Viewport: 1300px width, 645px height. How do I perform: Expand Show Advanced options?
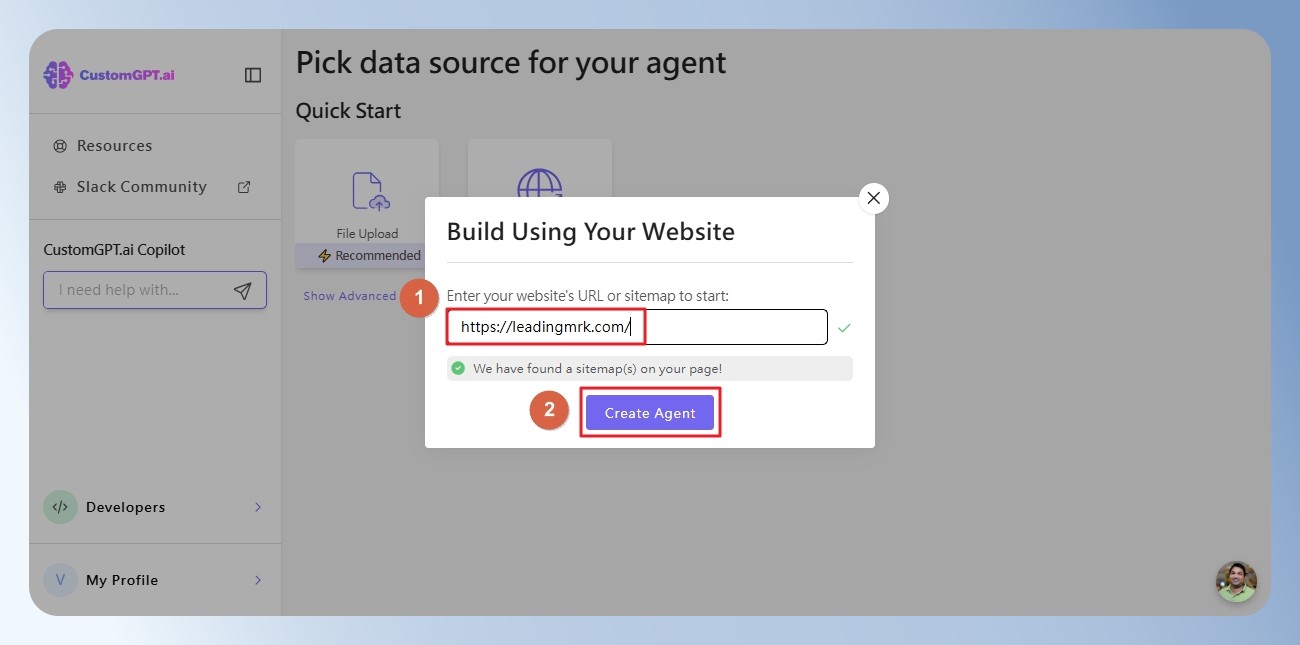tap(350, 296)
